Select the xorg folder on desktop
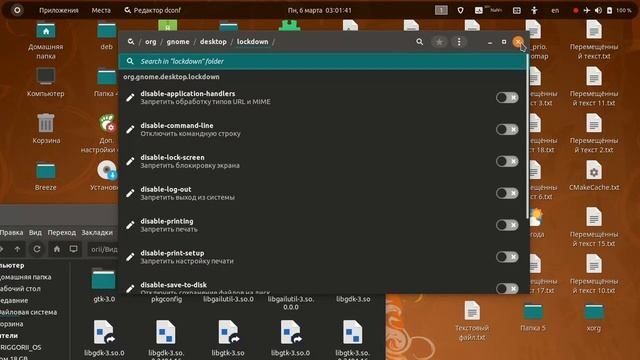This screenshot has height=360, width=640. [594, 318]
